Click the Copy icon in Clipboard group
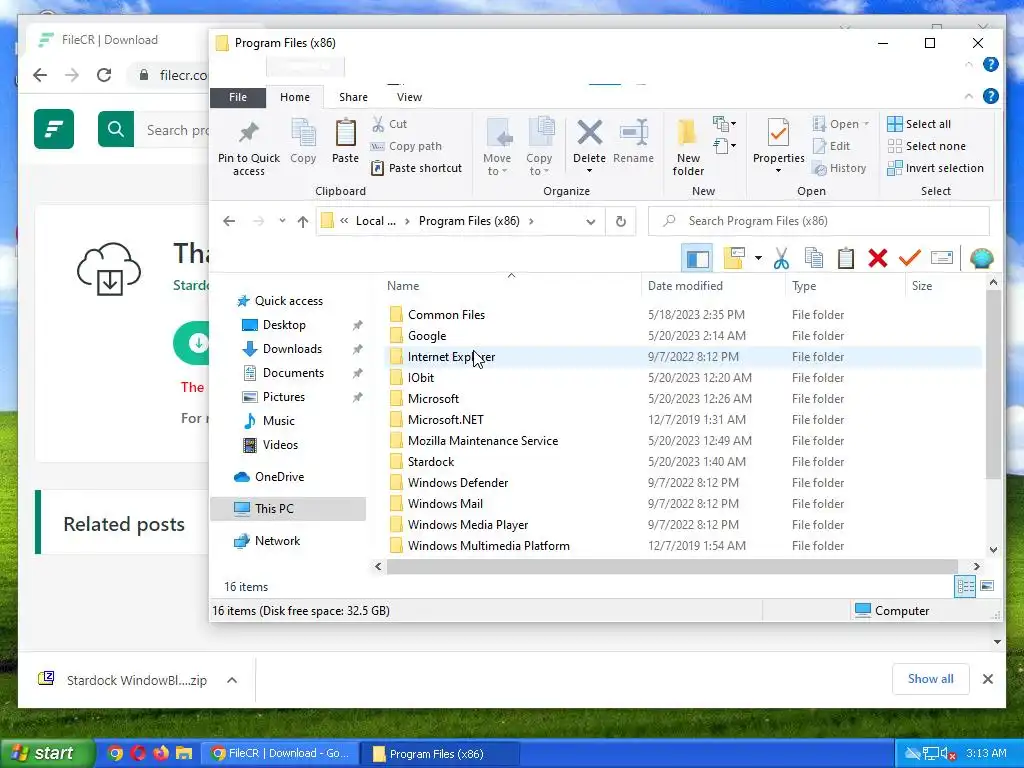 coord(303,133)
